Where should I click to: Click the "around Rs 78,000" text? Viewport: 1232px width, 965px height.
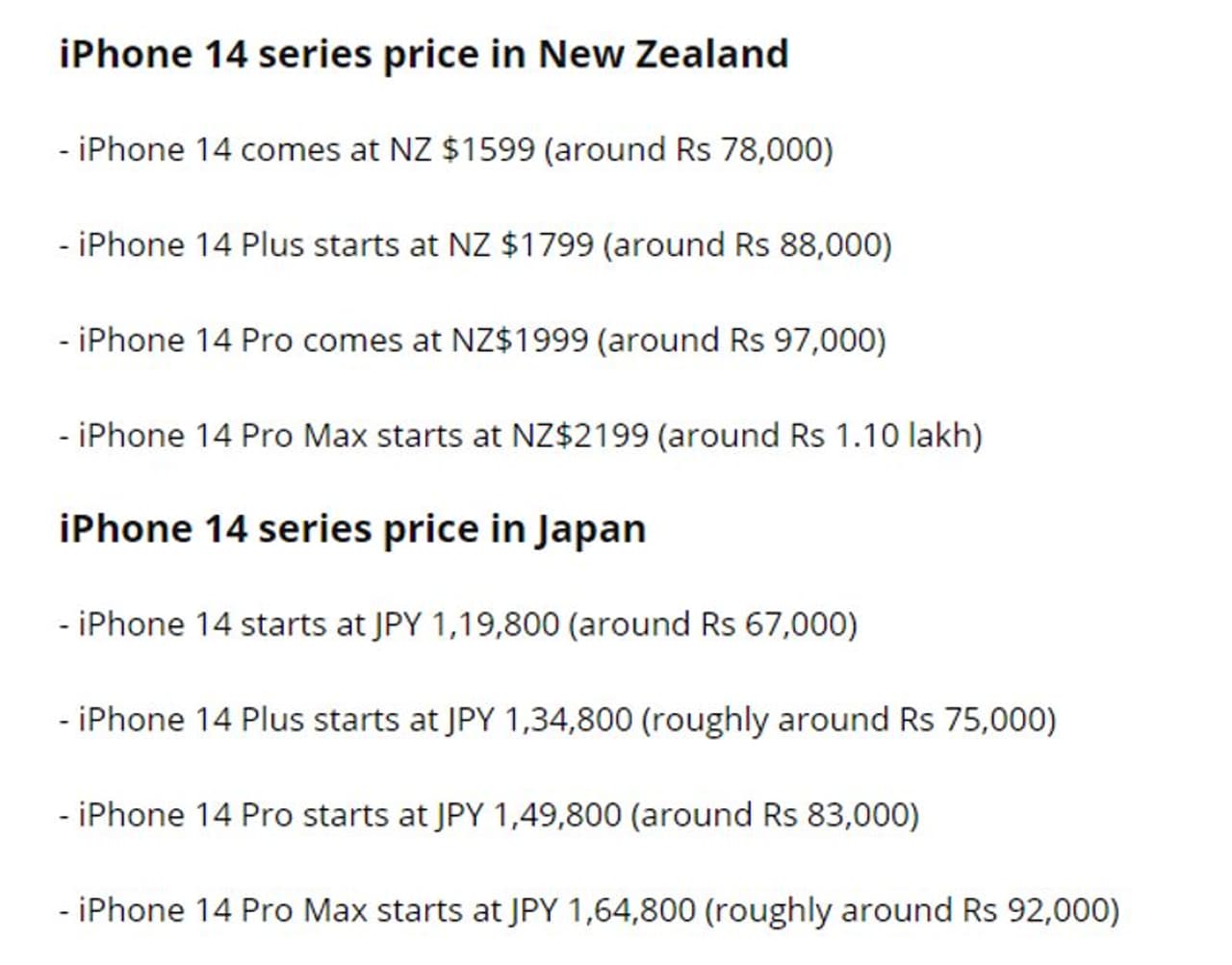click(688, 150)
